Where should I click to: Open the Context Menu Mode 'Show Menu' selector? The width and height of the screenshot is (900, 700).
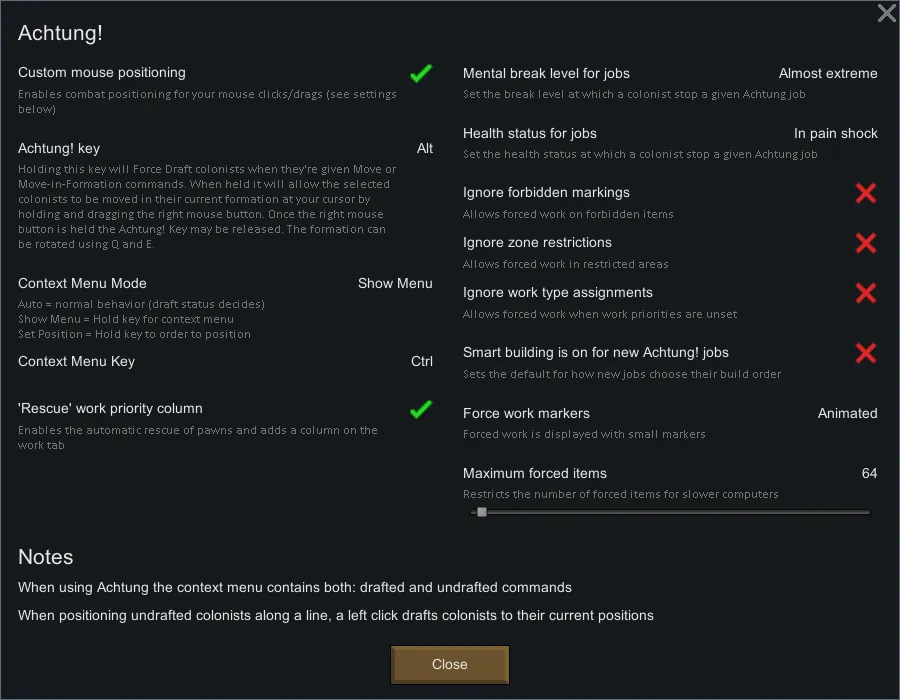click(395, 283)
